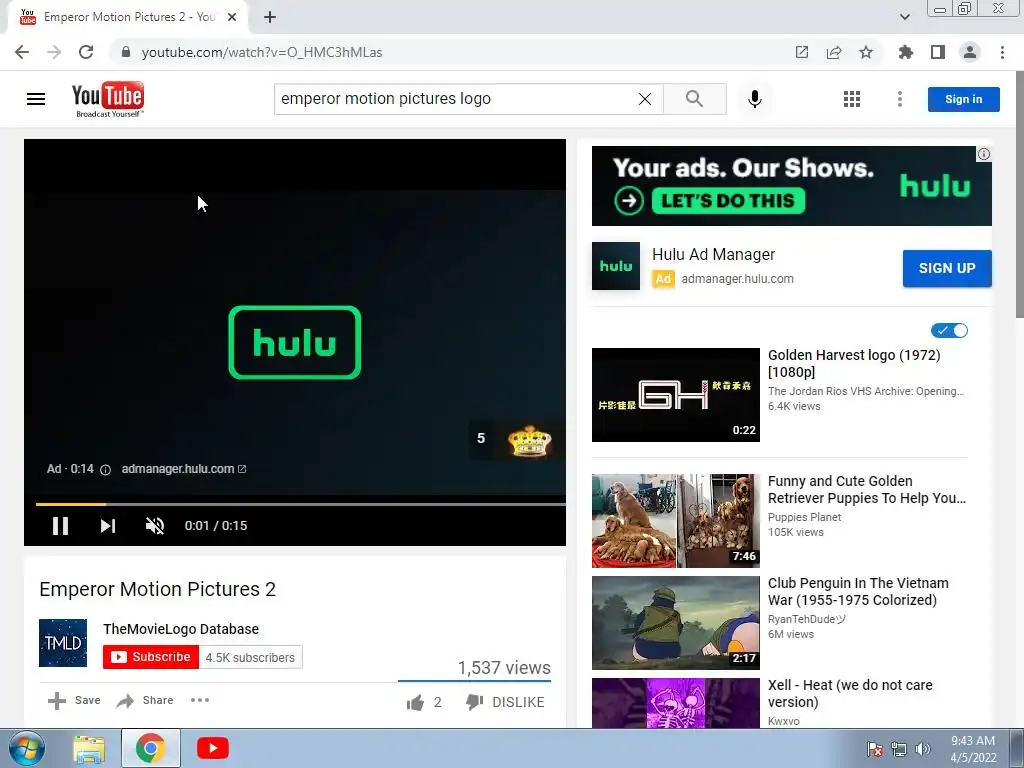Image resolution: width=1024 pixels, height=768 pixels.
Task: Subscribe to TheMovieLogo Database
Action: 151,657
